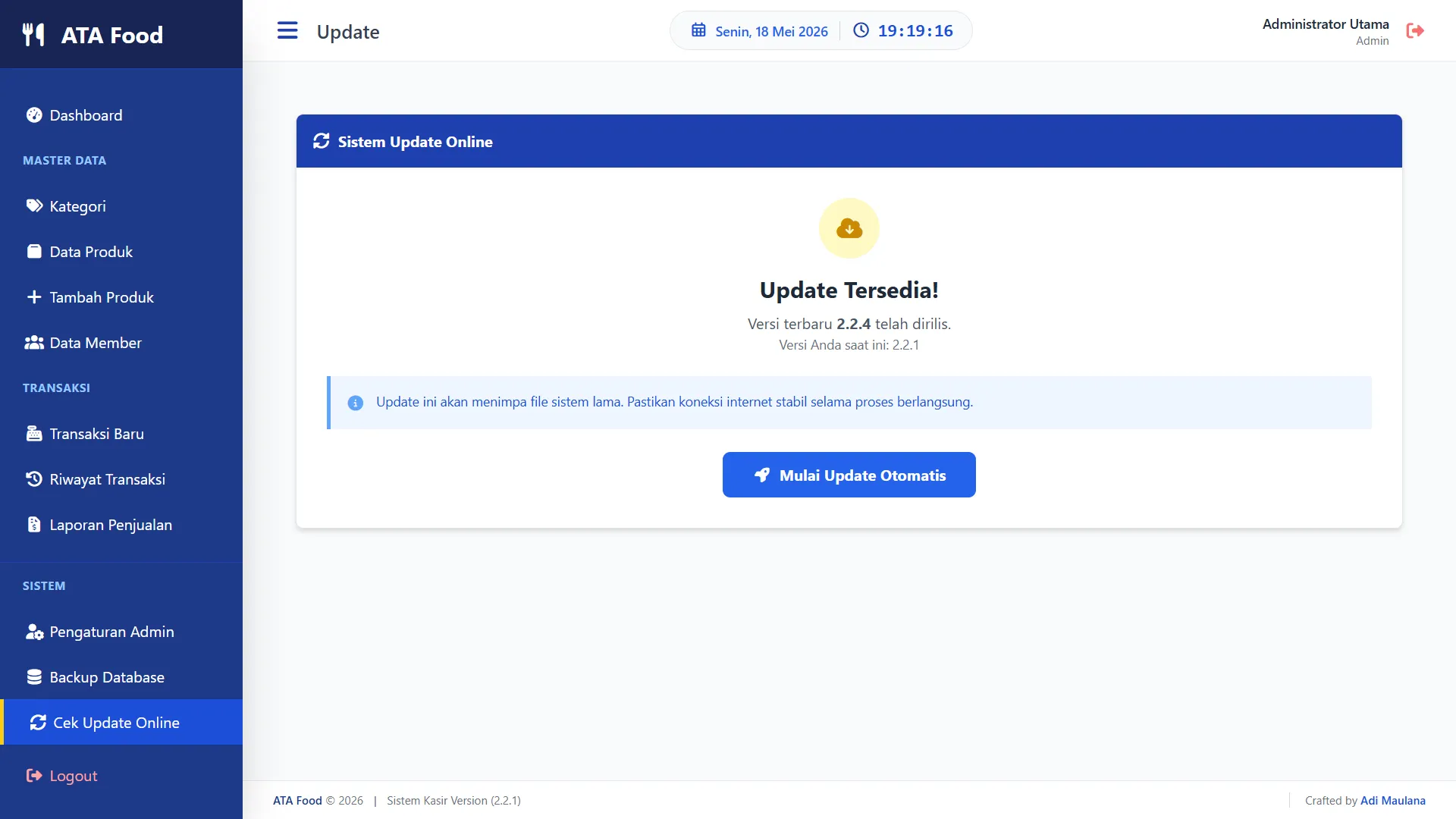This screenshot has width=1456, height=819.
Task: Click the TRANSAKSI section label
Action: coord(56,388)
